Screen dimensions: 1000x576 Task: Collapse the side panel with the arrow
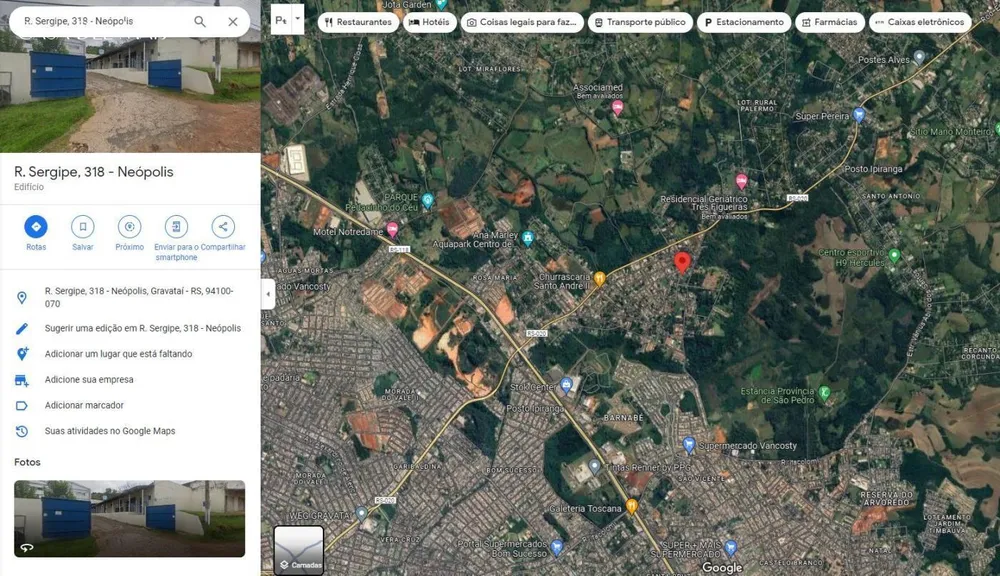(268, 294)
